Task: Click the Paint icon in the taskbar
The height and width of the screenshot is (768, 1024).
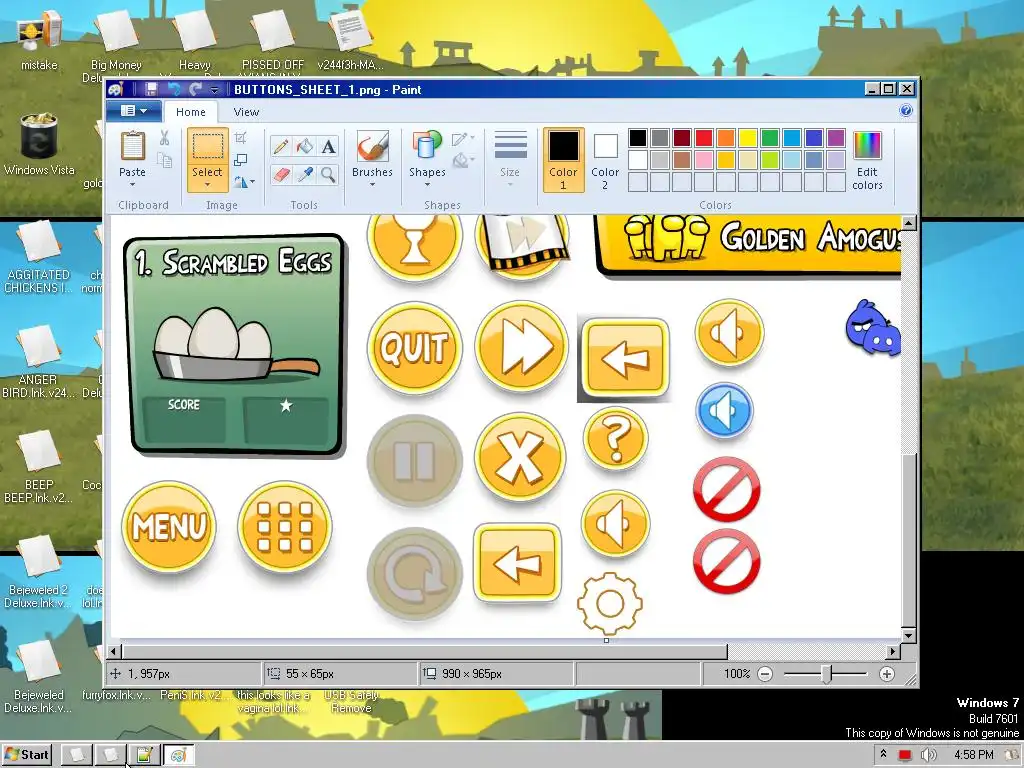Action: (x=178, y=755)
